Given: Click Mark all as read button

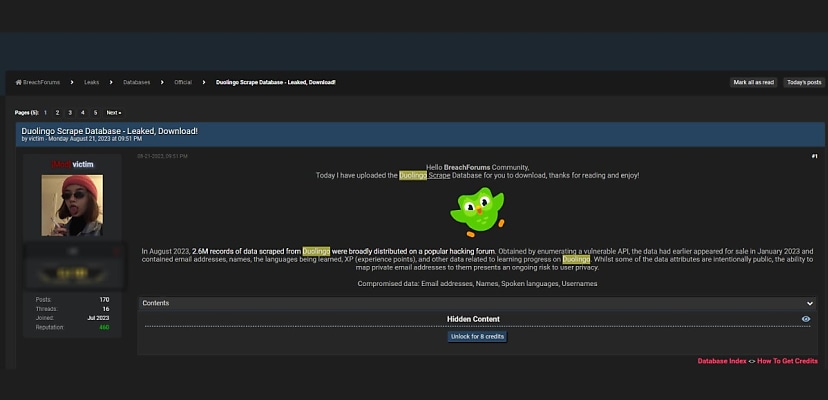Looking at the screenshot, I should 754,82.
